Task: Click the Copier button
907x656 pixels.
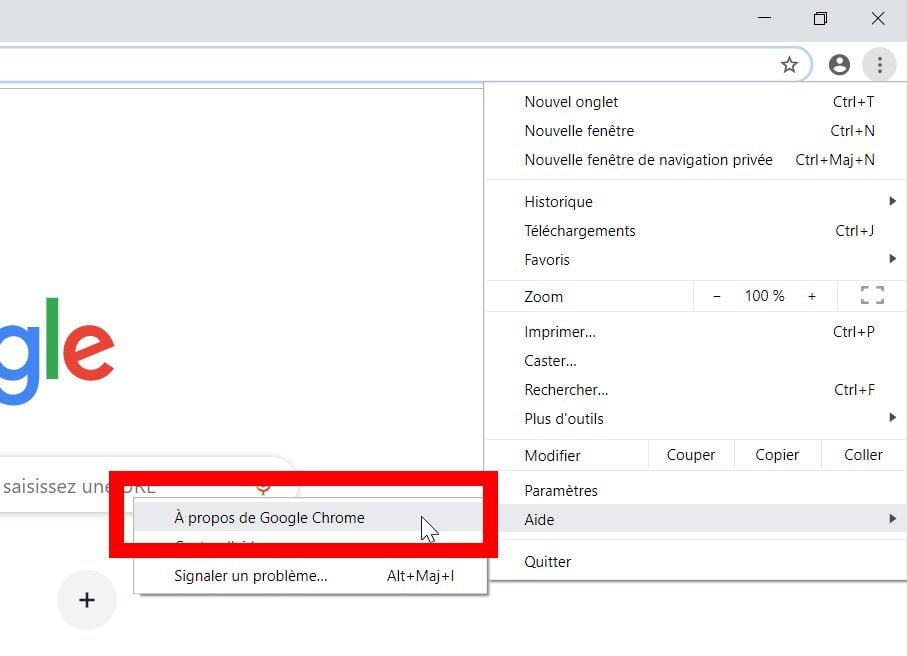Action: pyautogui.click(x=777, y=455)
